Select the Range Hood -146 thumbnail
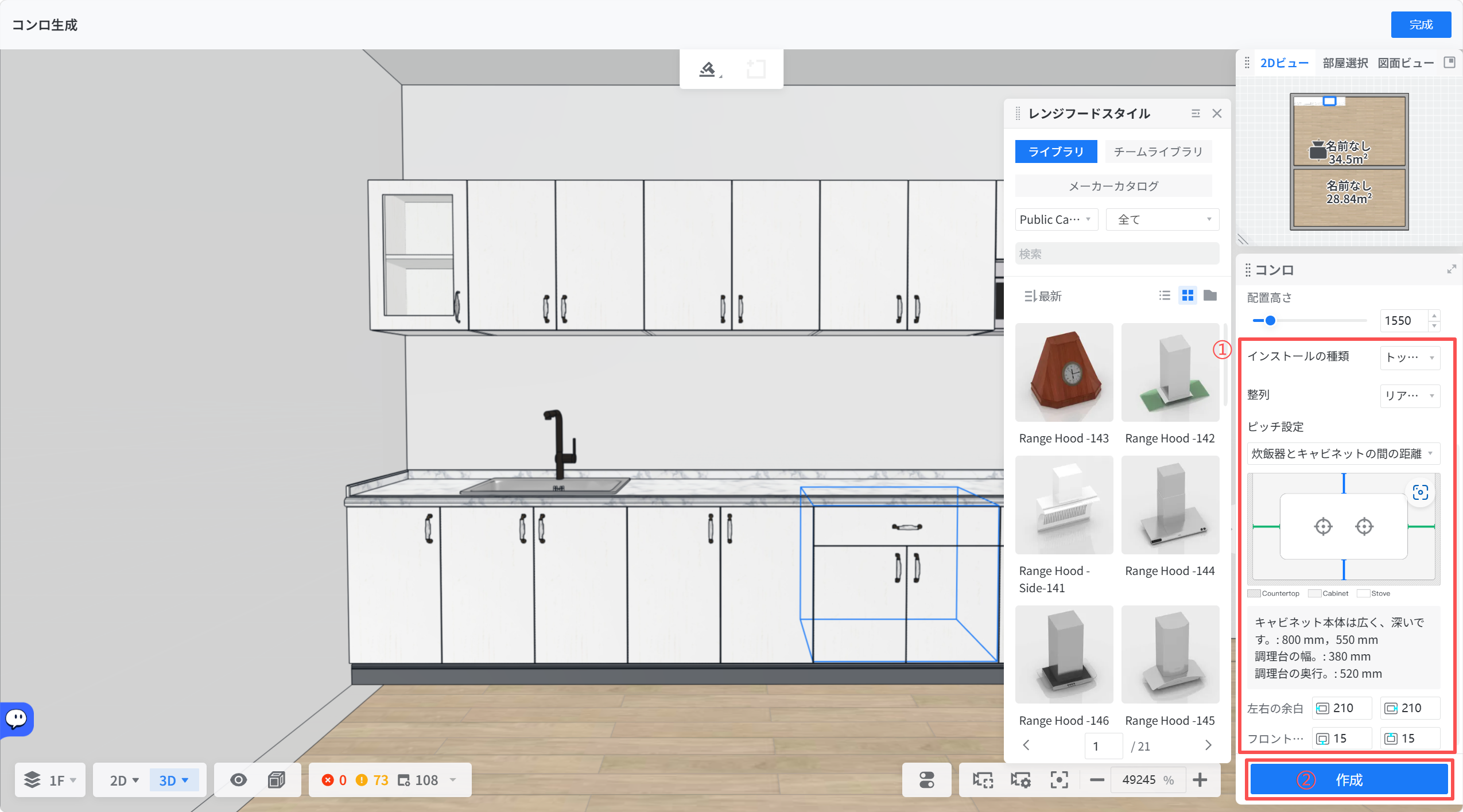The width and height of the screenshot is (1463, 812). tap(1064, 654)
